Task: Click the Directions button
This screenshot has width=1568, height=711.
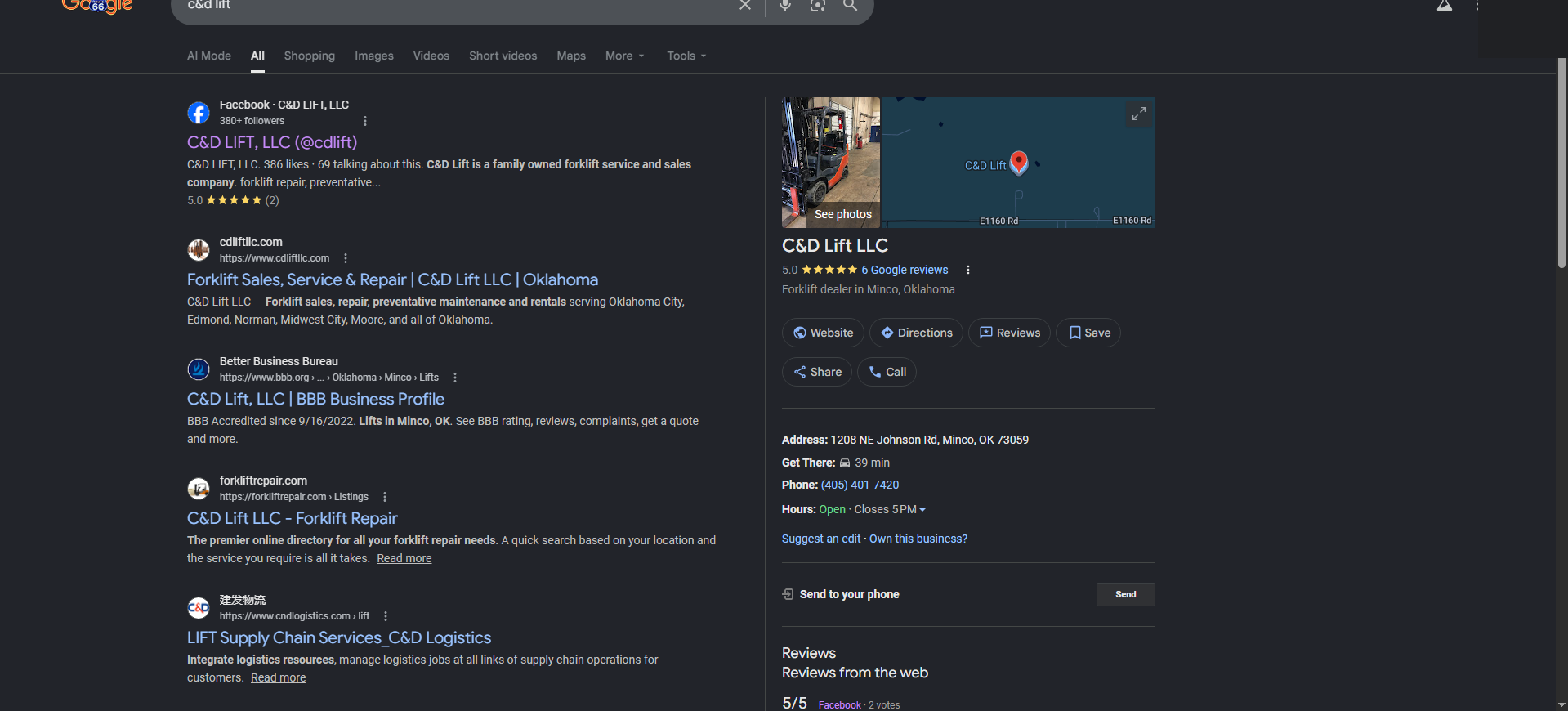Action: tap(917, 333)
